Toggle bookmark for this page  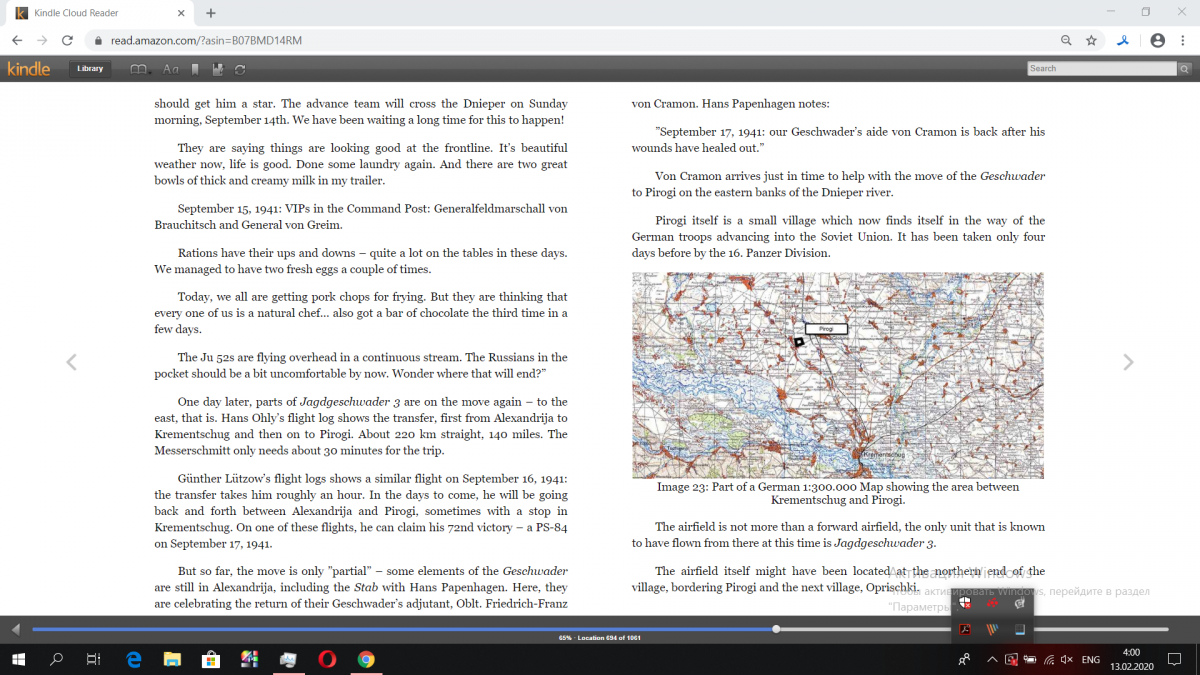195,69
